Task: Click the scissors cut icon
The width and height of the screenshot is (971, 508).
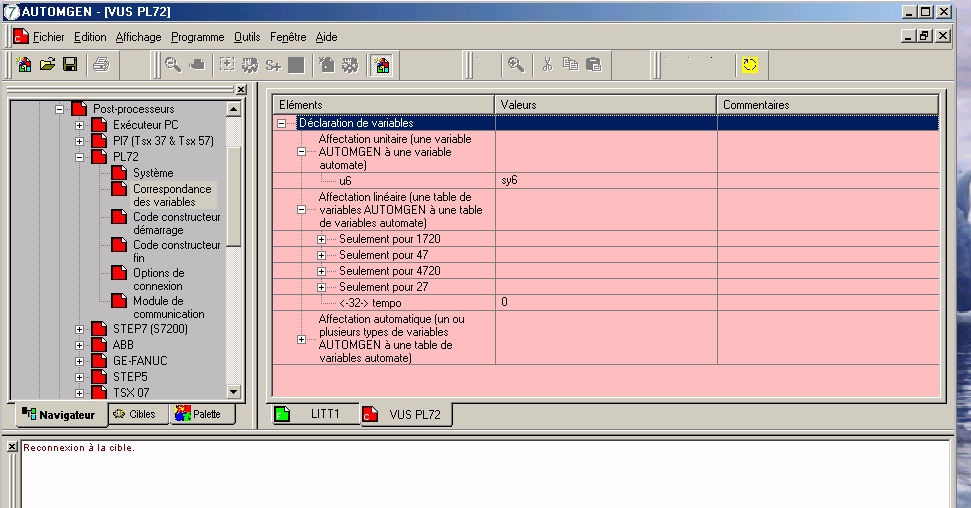Action: [x=547, y=65]
